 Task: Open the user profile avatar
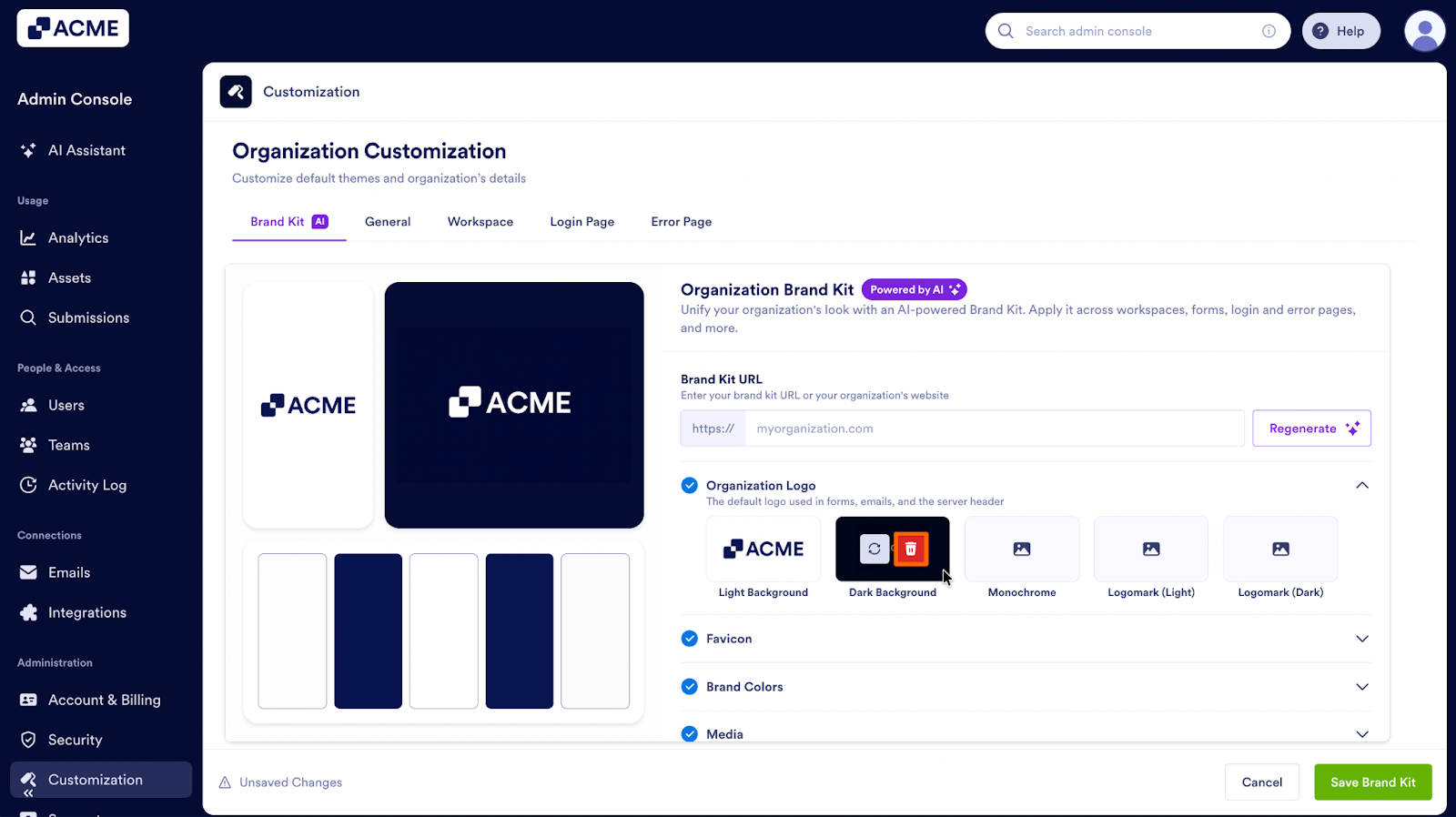click(x=1425, y=31)
